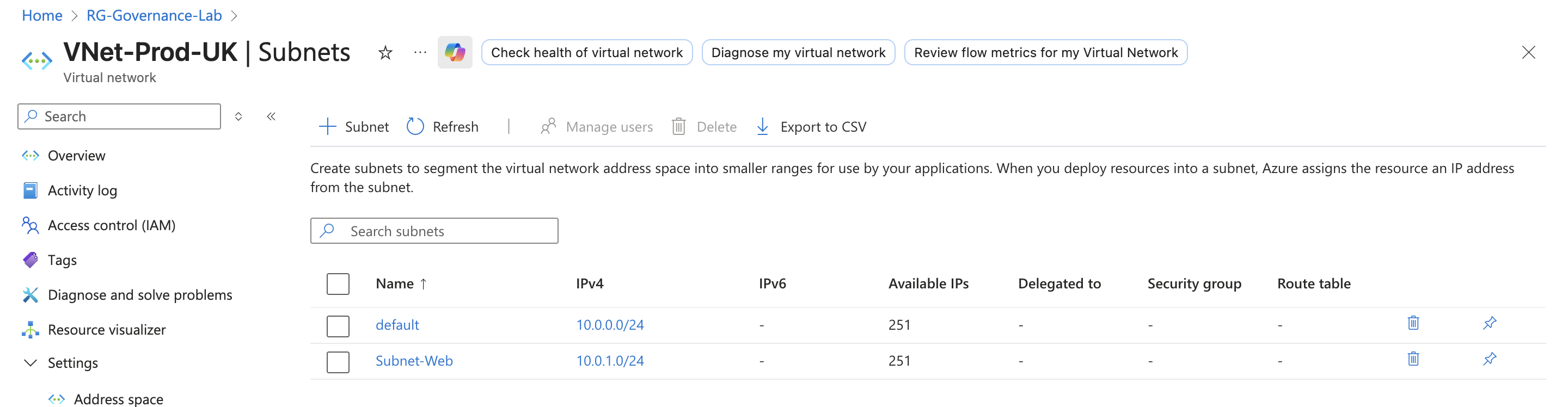This screenshot has height=407, width=1568.
Task: Click the IPv4 column header
Action: tap(590, 283)
